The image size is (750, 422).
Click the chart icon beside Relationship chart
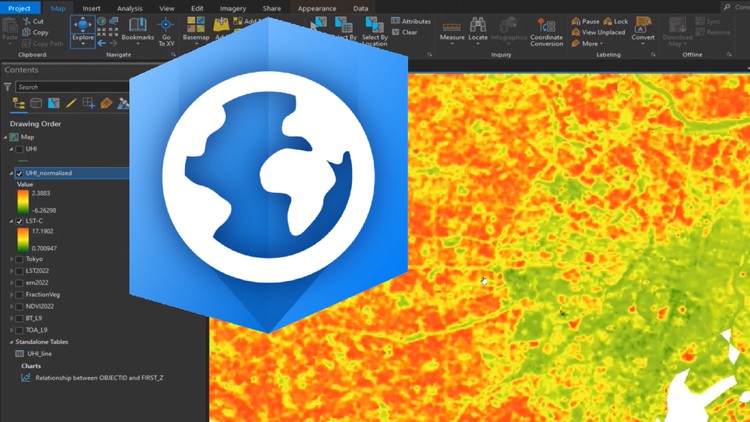tap(25, 378)
